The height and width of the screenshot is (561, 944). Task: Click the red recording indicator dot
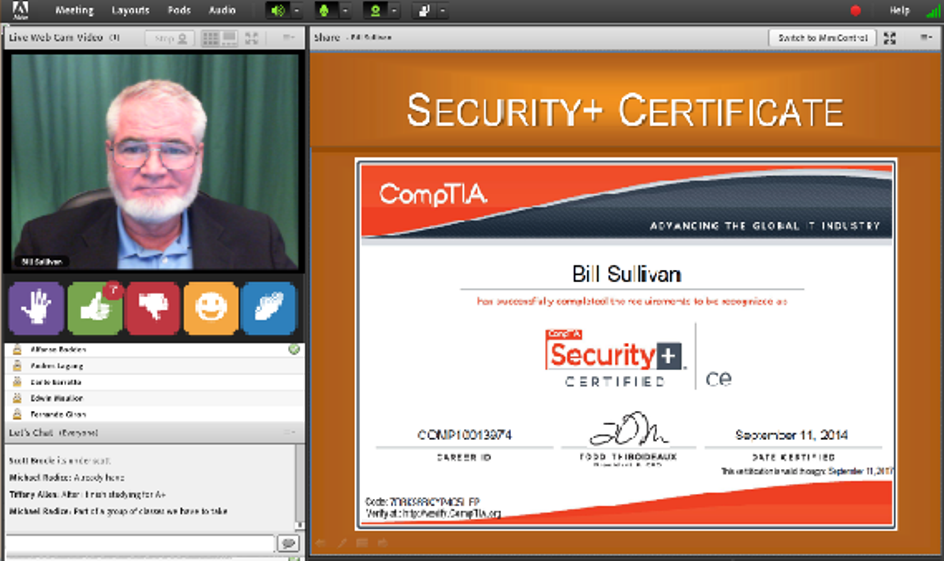click(x=856, y=10)
